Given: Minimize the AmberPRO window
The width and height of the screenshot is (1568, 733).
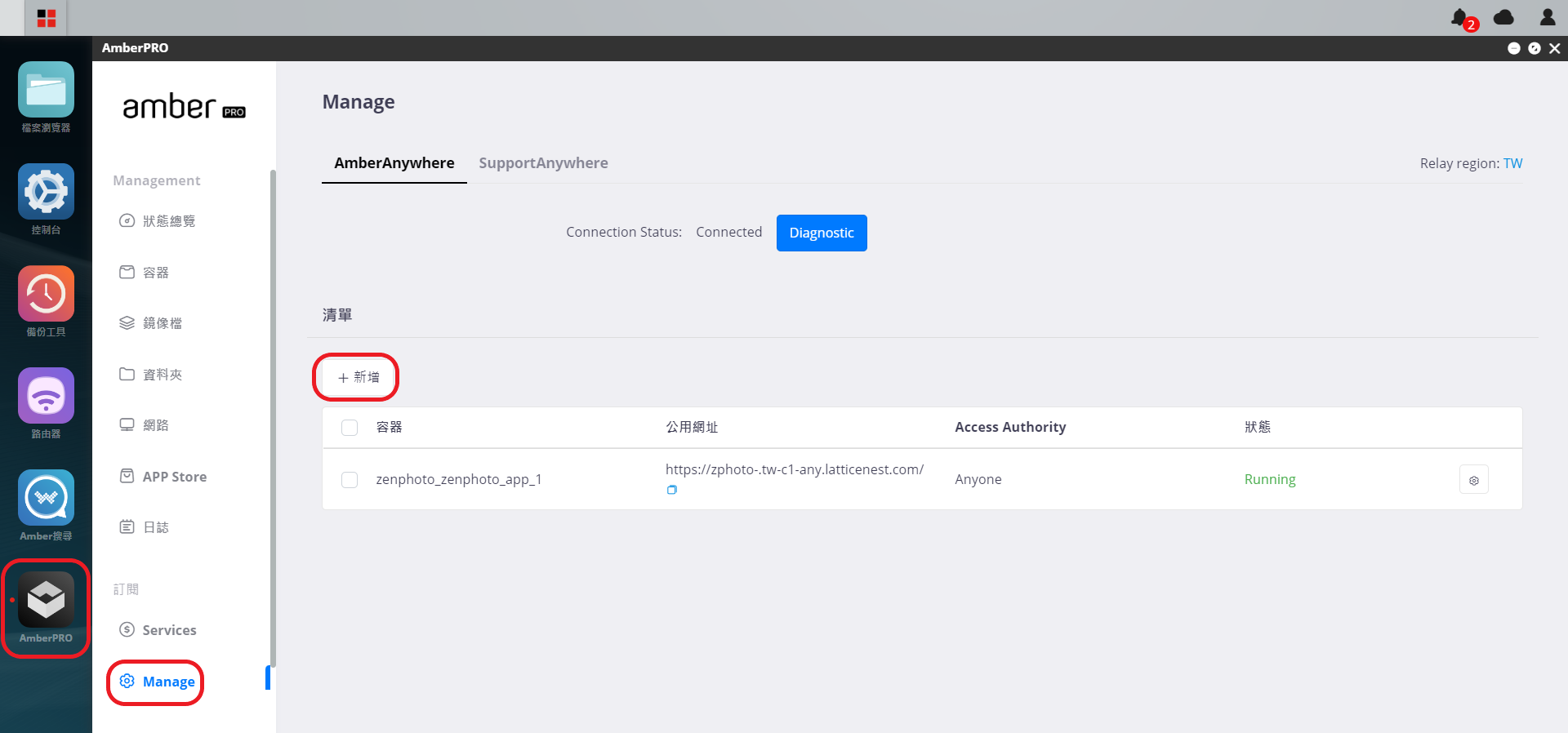Looking at the screenshot, I should [x=1513, y=49].
